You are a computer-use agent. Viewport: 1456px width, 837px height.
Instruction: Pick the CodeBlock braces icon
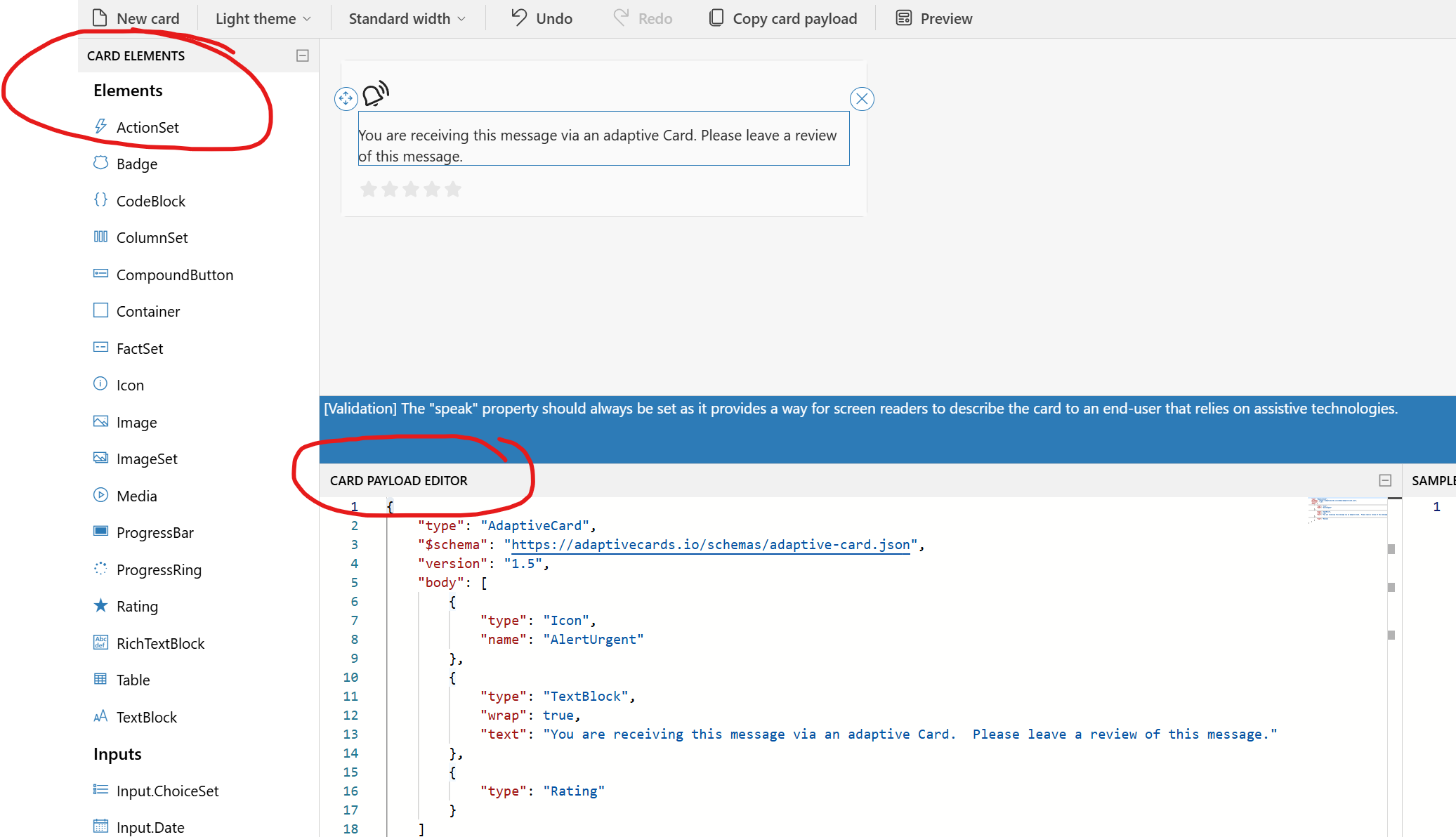click(x=100, y=200)
